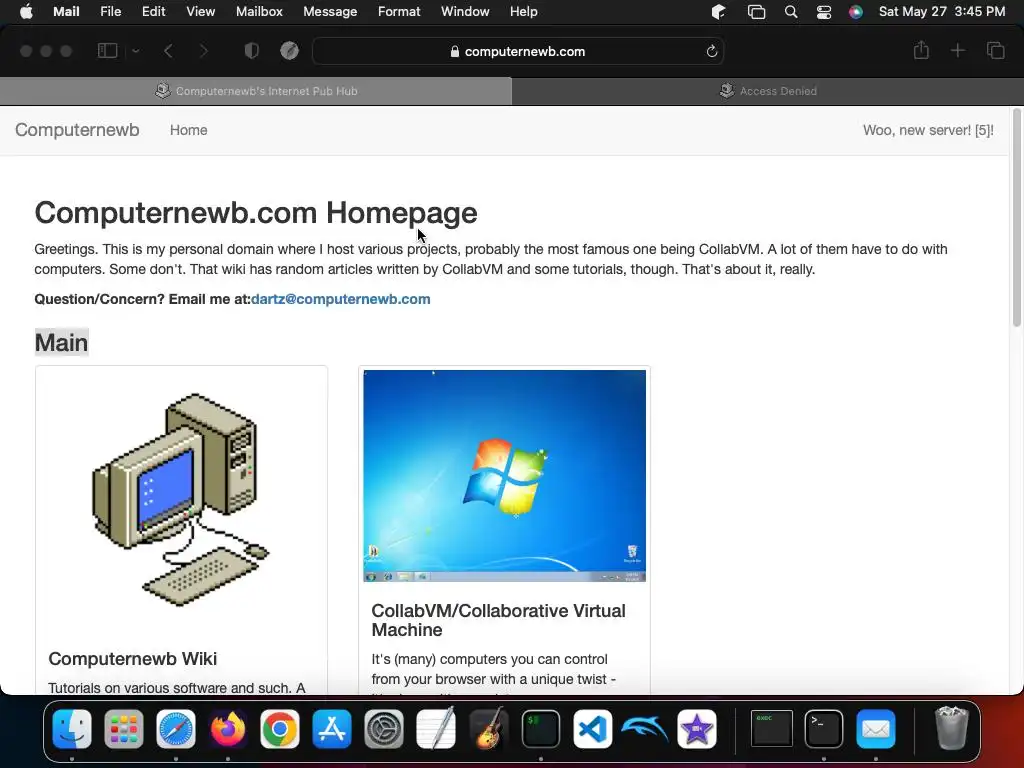The width and height of the screenshot is (1024, 768).
Task: Click the cube status icon in menu bar
Action: click(718, 12)
